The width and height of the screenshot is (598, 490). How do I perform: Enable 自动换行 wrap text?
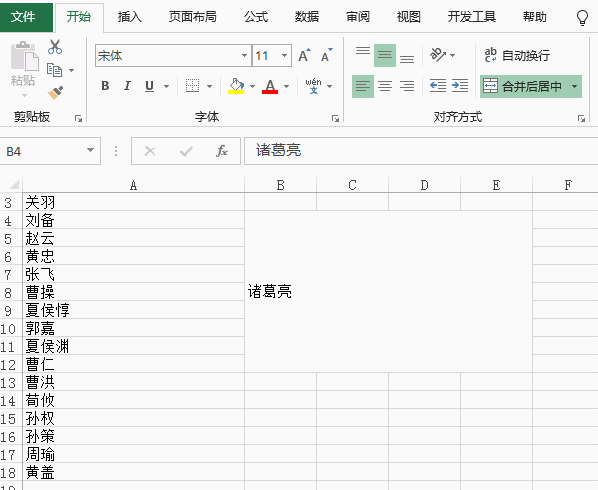(517, 56)
